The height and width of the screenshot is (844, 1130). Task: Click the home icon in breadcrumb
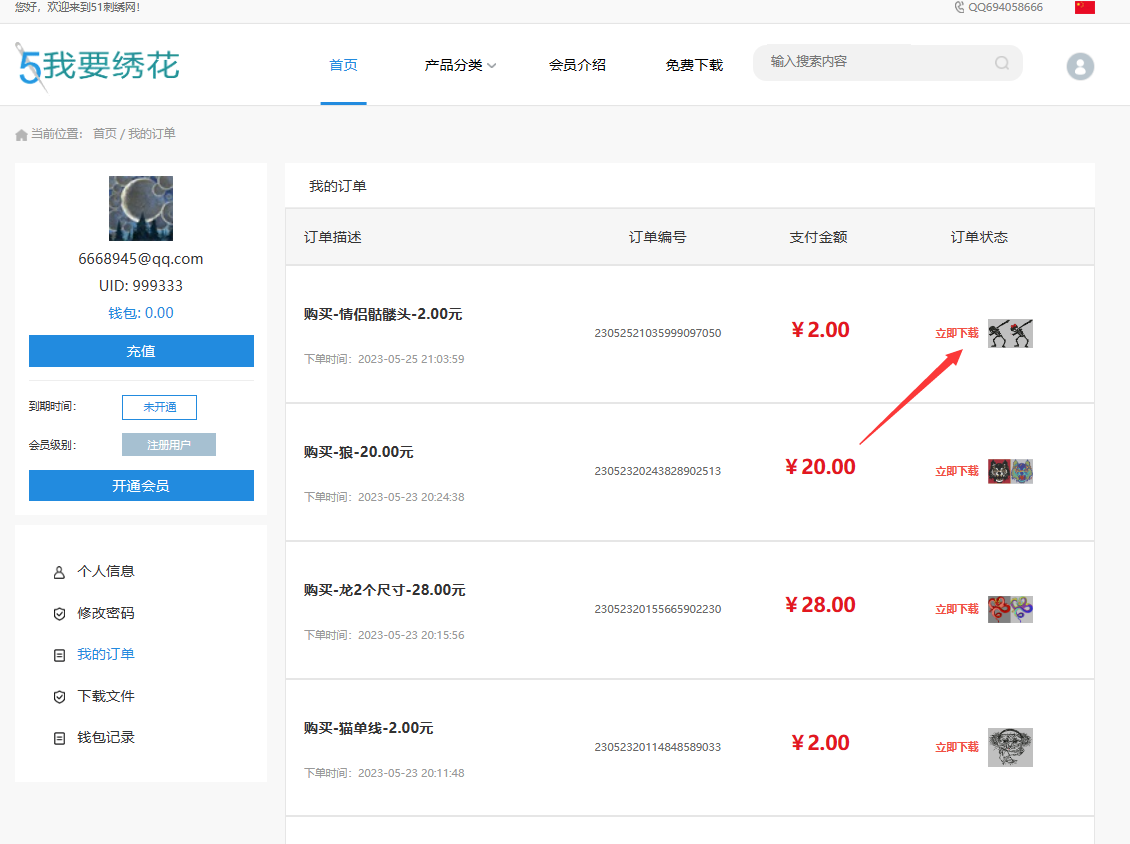pyautogui.click(x=22, y=135)
